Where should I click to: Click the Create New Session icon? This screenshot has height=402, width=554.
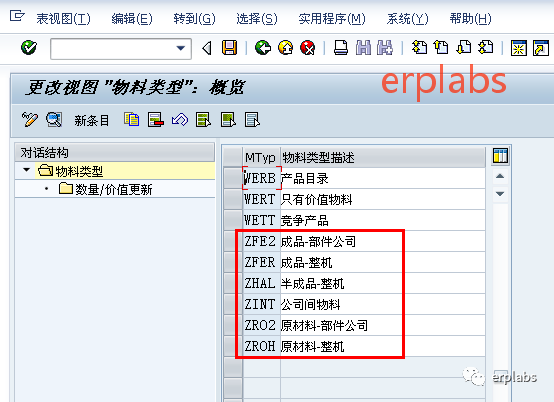point(518,48)
